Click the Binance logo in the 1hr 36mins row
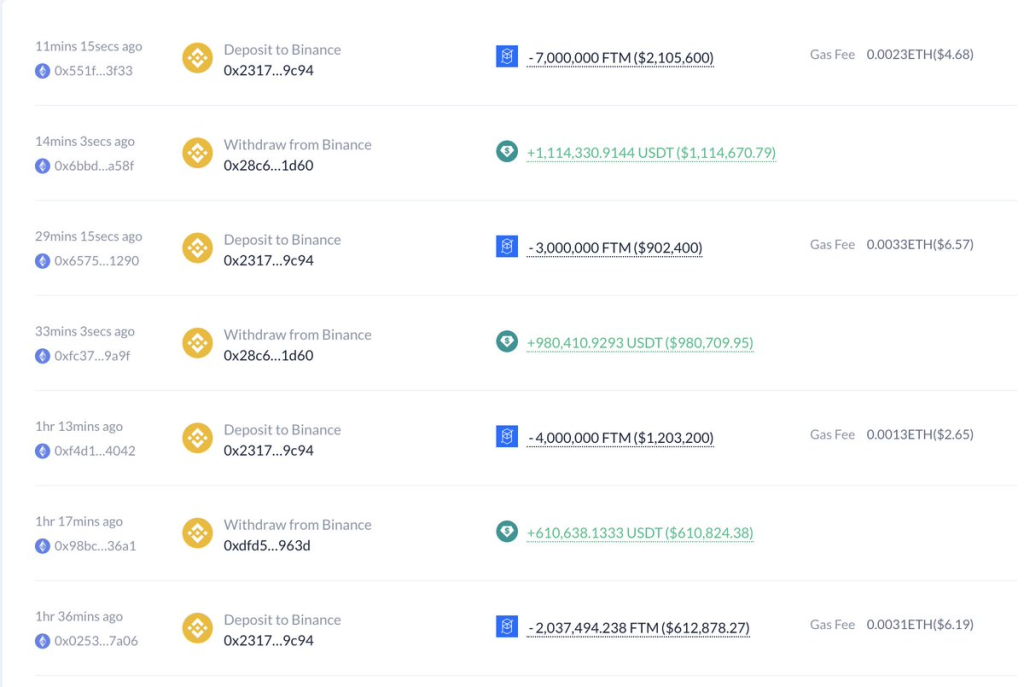The height and width of the screenshot is (687, 1024). [197, 628]
